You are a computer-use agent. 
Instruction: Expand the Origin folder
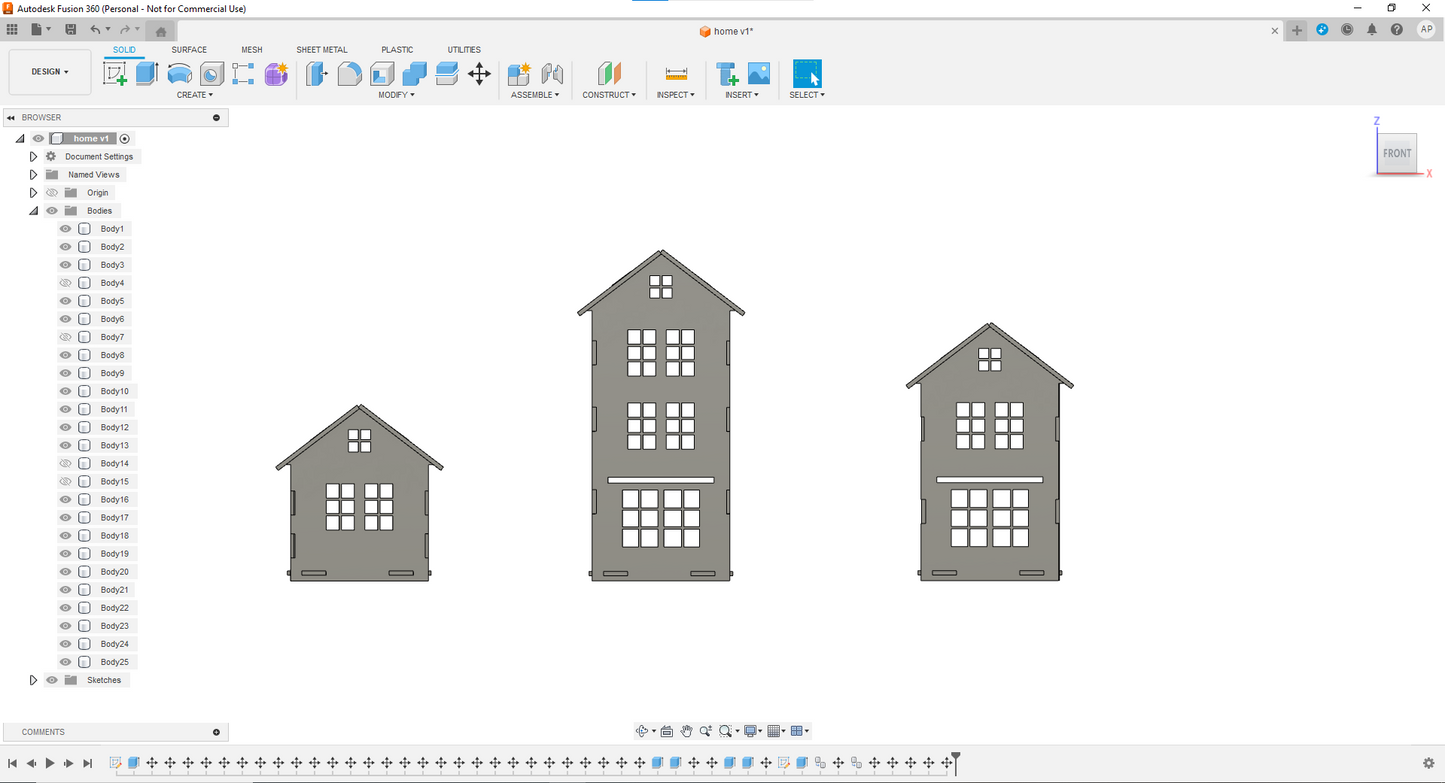tap(33, 193)
